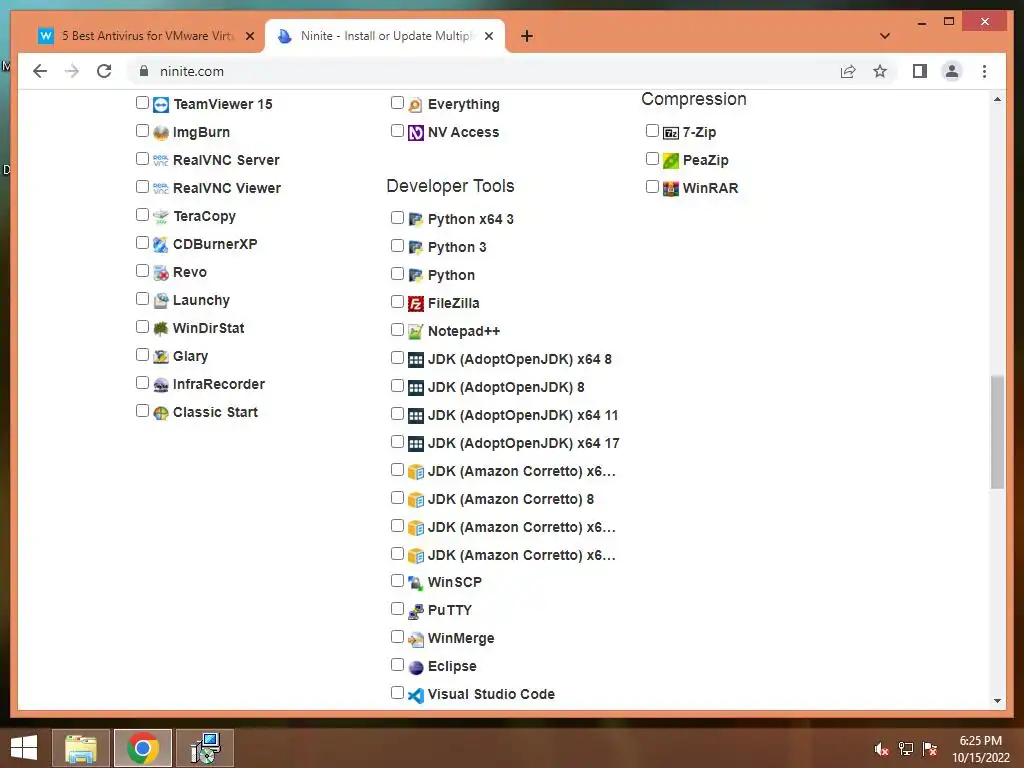Select the JDK (Amazon Corretto) 8 checkbox
This screenshot has height=768, width=1024.
coord(397,498)
